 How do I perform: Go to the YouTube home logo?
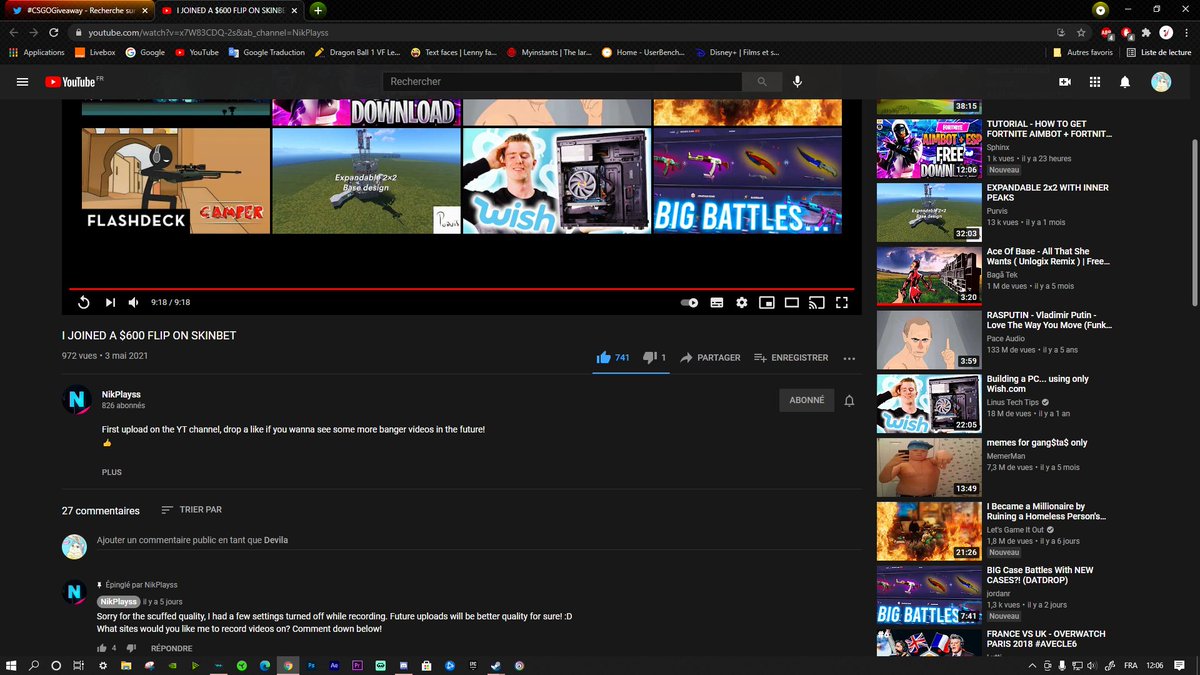coord(73,82)
